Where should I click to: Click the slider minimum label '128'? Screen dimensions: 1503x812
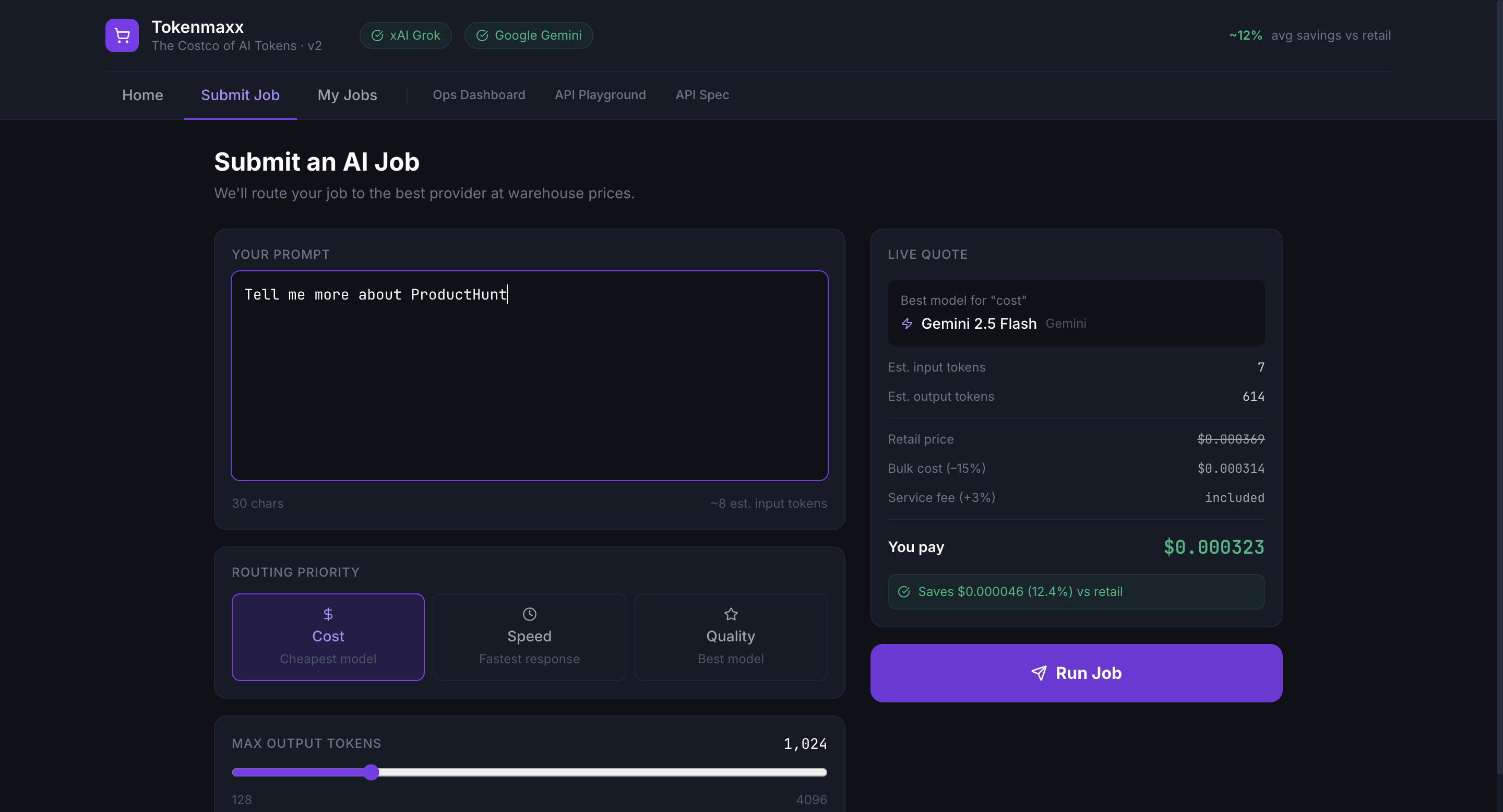pyautogui.click(x=242, y=800)
